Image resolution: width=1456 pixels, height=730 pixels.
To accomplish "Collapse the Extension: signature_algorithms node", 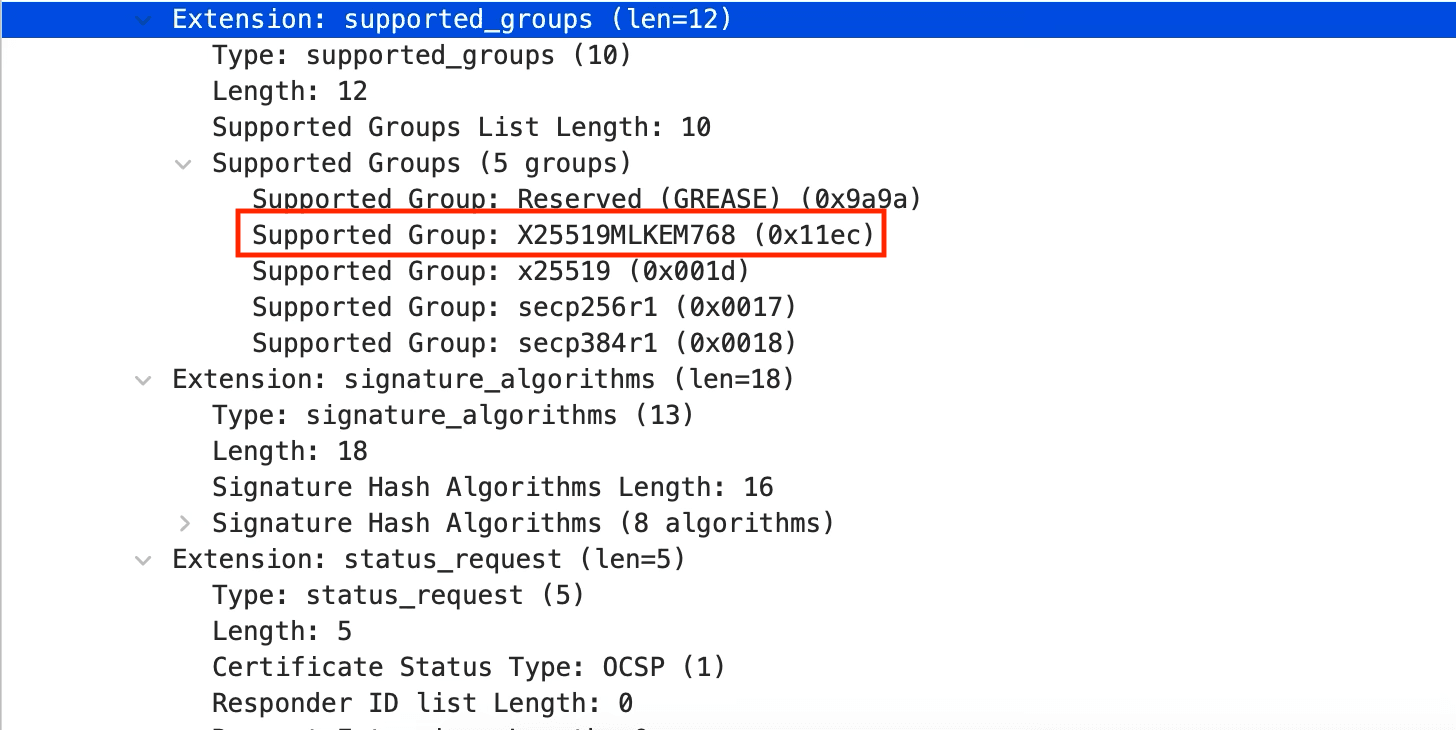I will click(x=144, y=380).
